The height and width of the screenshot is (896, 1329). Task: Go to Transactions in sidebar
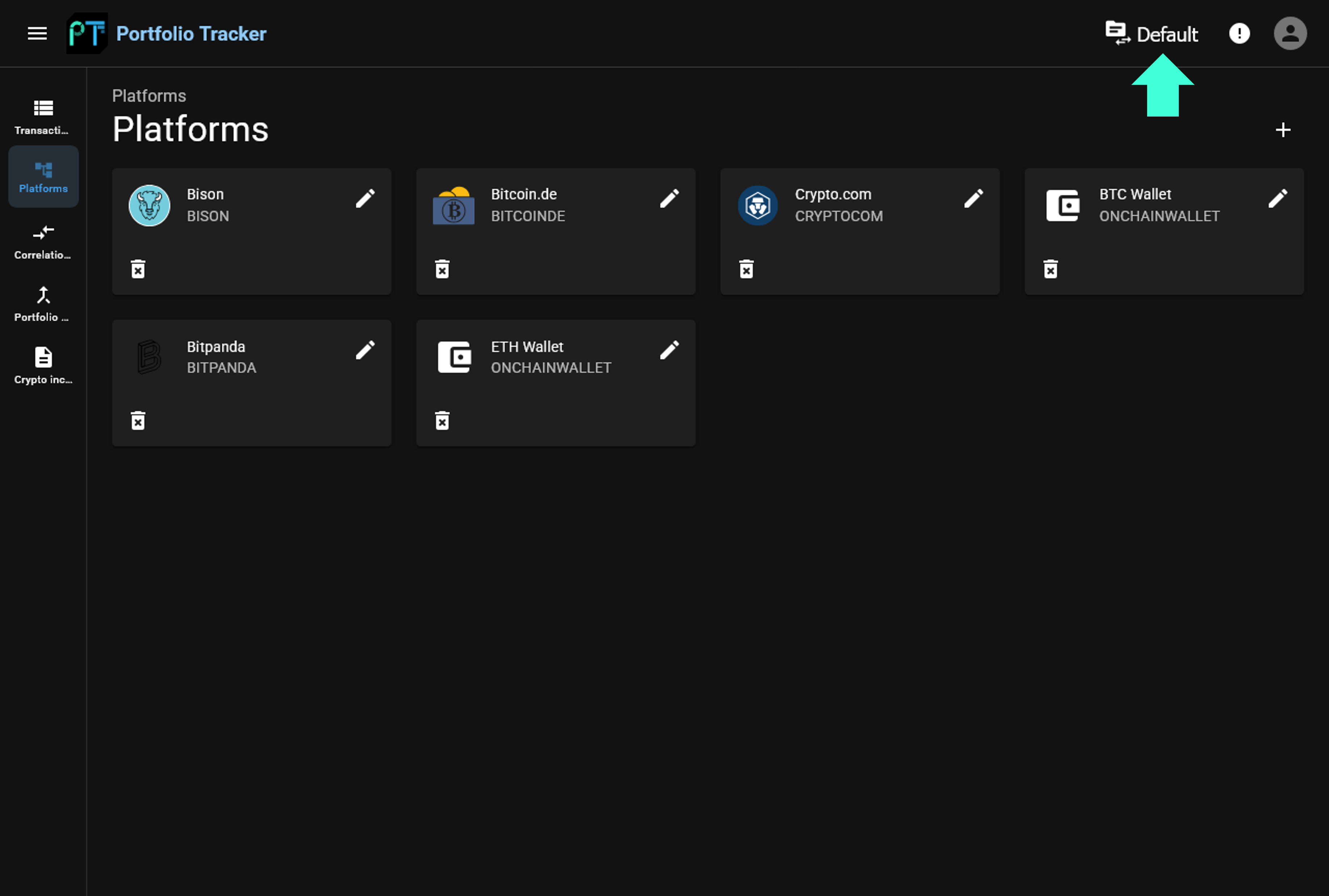[x=43, y=117]
